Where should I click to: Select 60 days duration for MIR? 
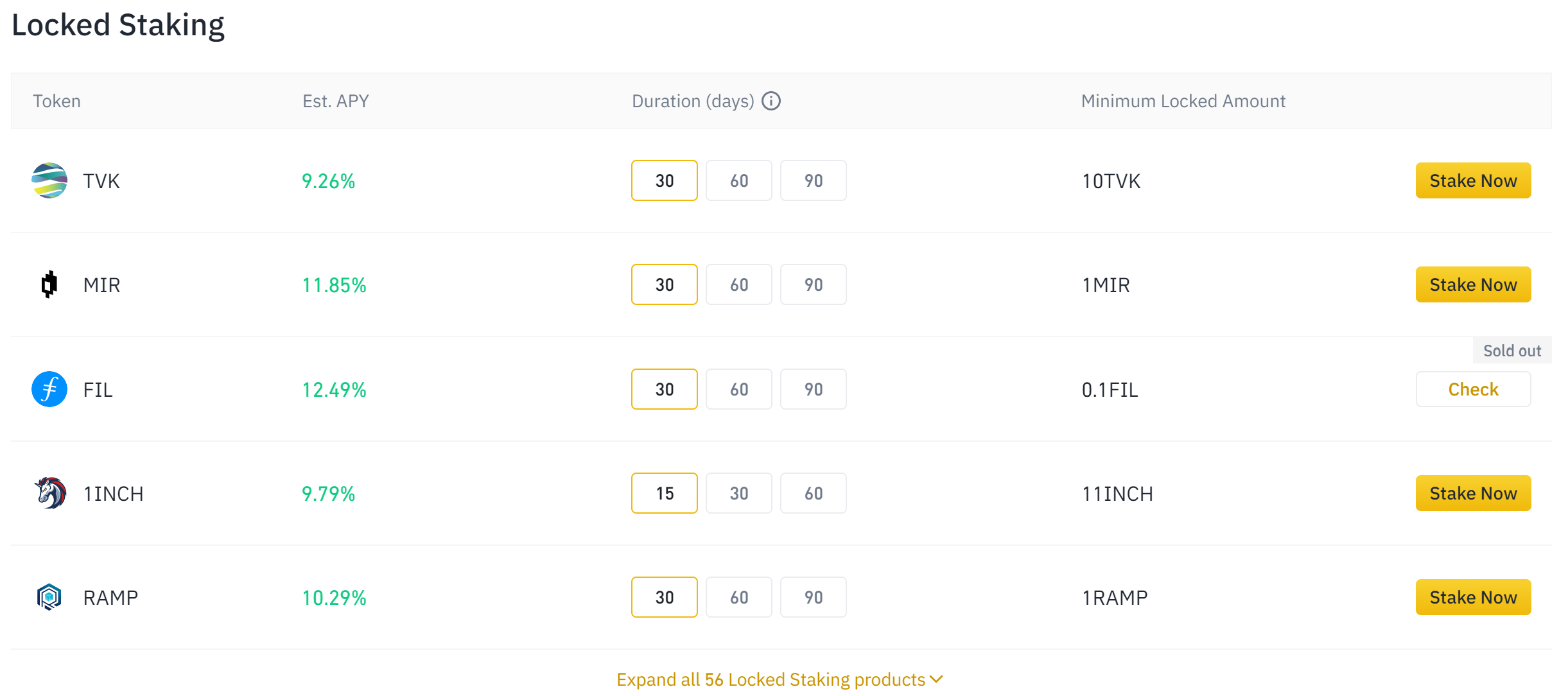739,284
